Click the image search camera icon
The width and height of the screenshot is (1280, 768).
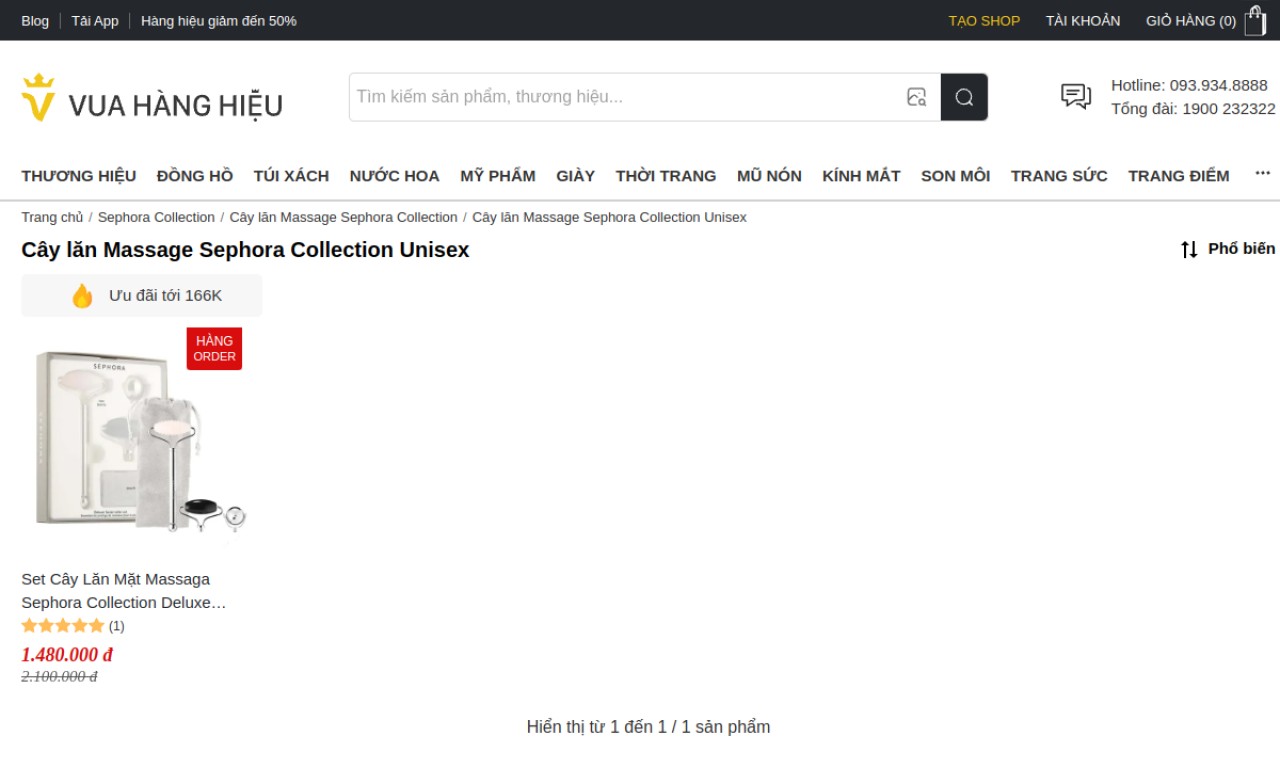click(x=916, y=97)
